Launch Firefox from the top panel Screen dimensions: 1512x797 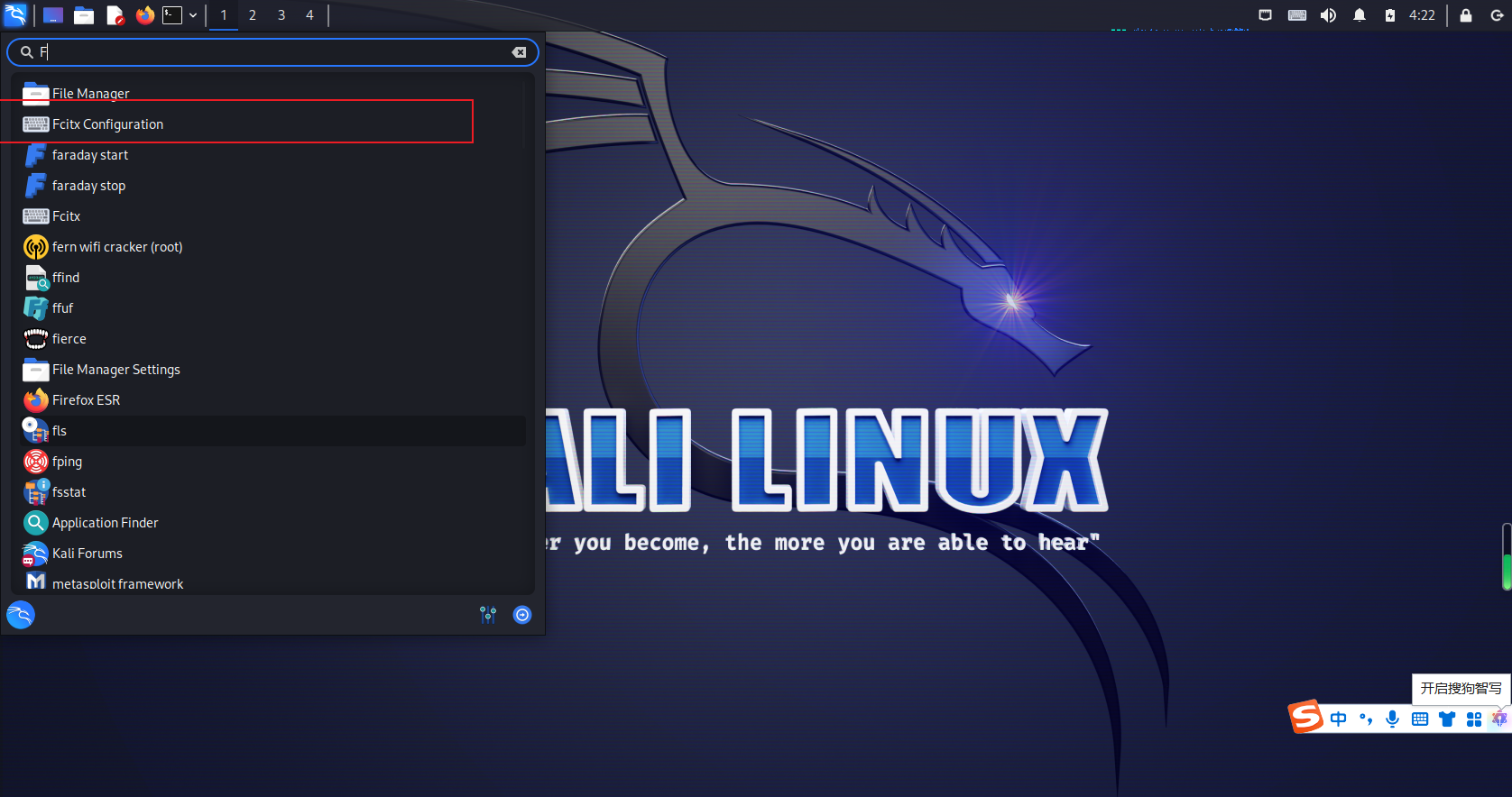(x=144, y=15)
